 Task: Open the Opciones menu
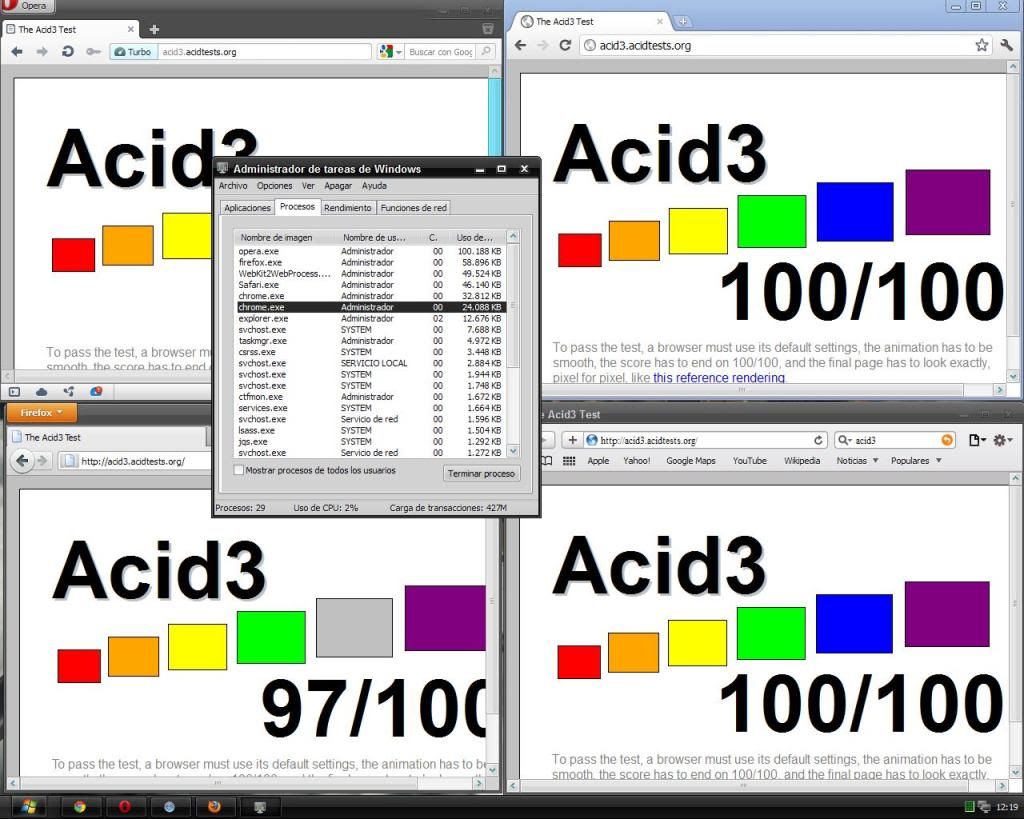pos(274,185)
